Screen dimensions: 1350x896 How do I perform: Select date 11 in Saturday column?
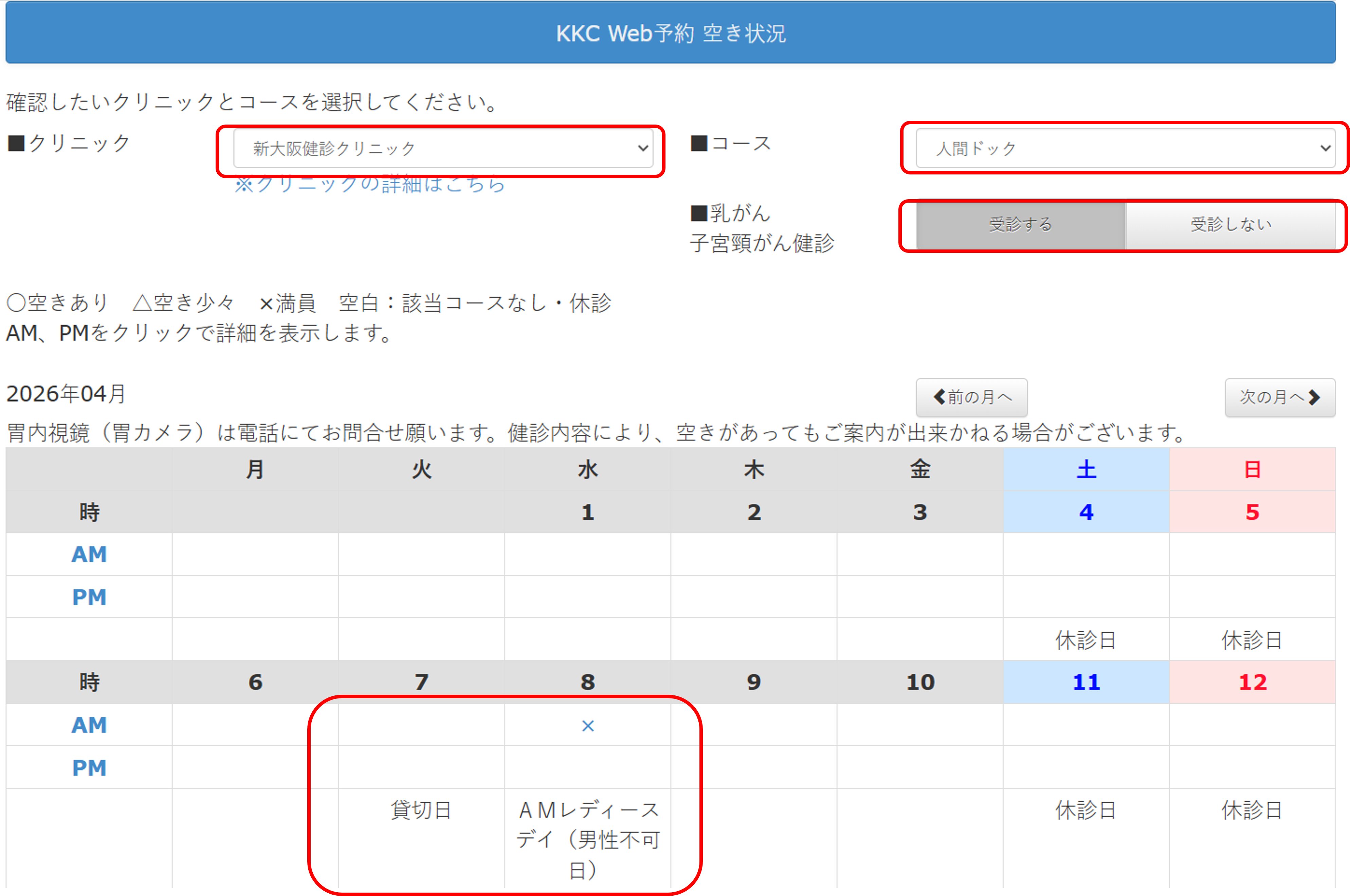(1086, 682)
